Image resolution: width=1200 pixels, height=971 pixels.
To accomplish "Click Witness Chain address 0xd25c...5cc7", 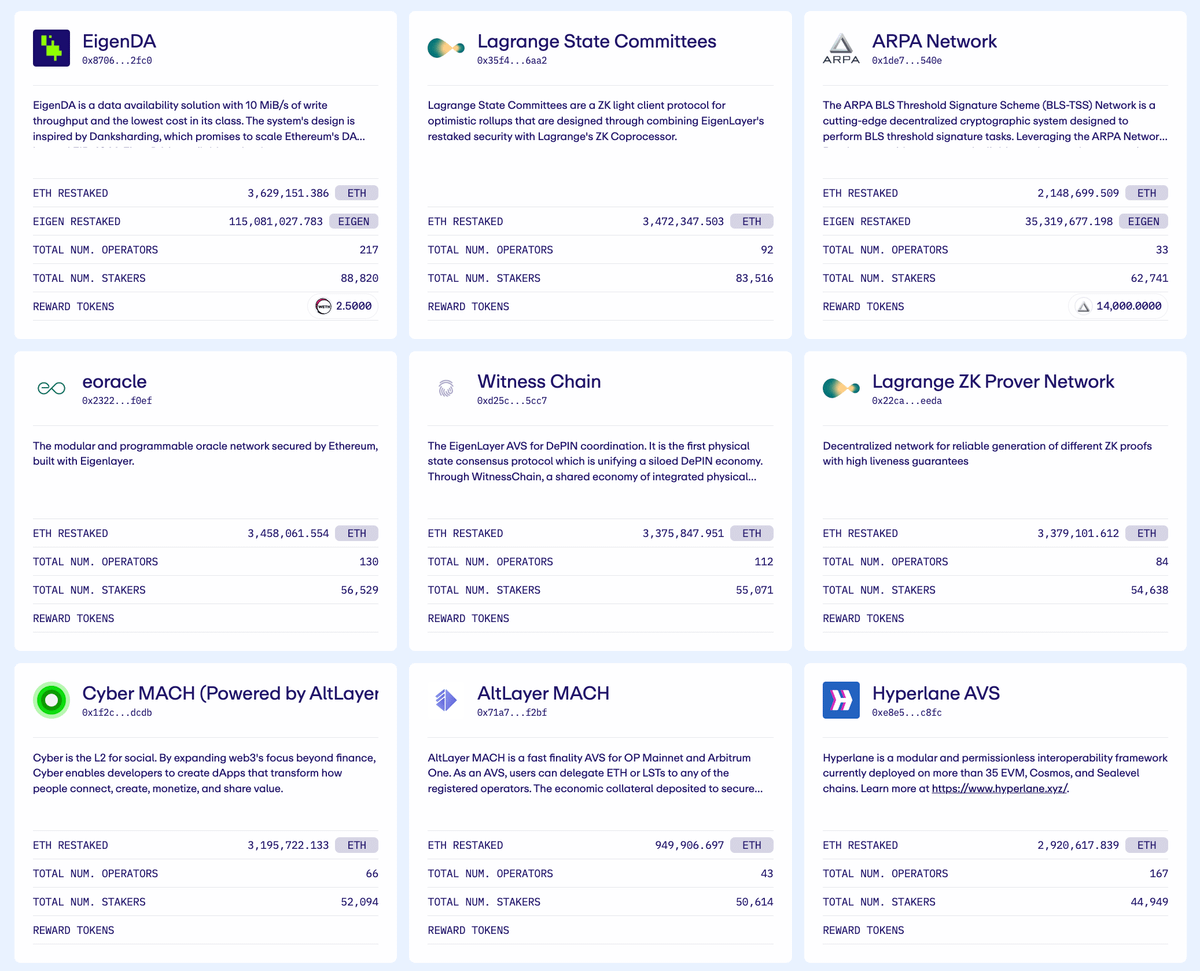I will coord(512,401).
